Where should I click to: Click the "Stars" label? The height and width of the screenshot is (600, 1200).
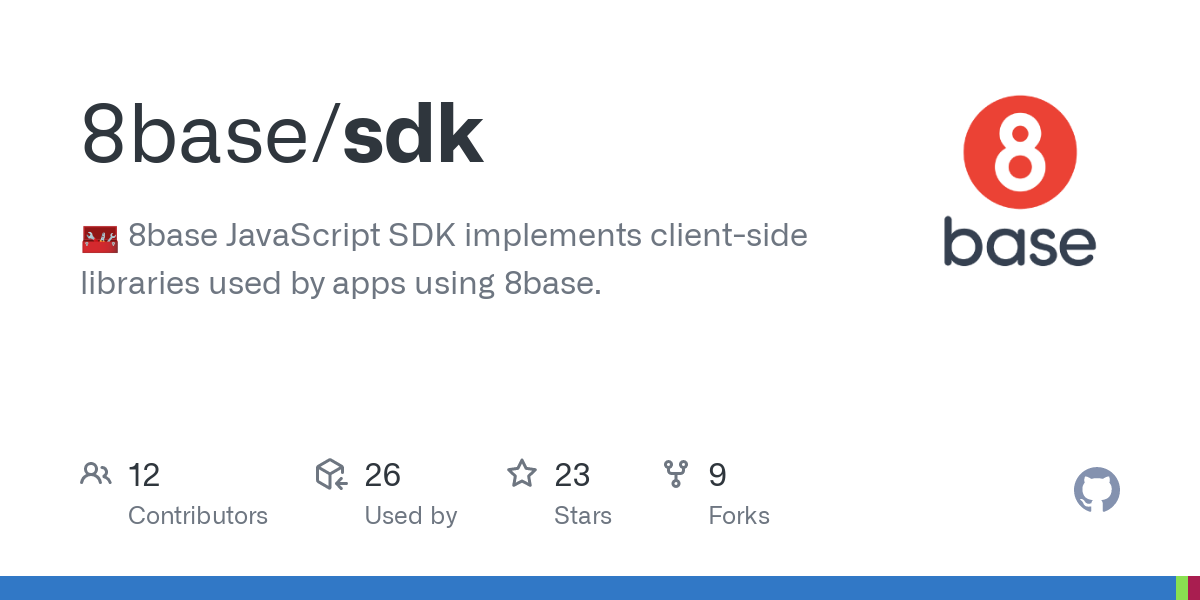click(x=583, y=516)
